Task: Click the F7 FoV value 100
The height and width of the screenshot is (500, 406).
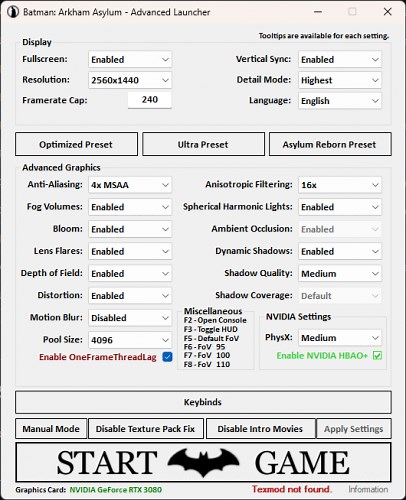Action: [x=223, y=355]
